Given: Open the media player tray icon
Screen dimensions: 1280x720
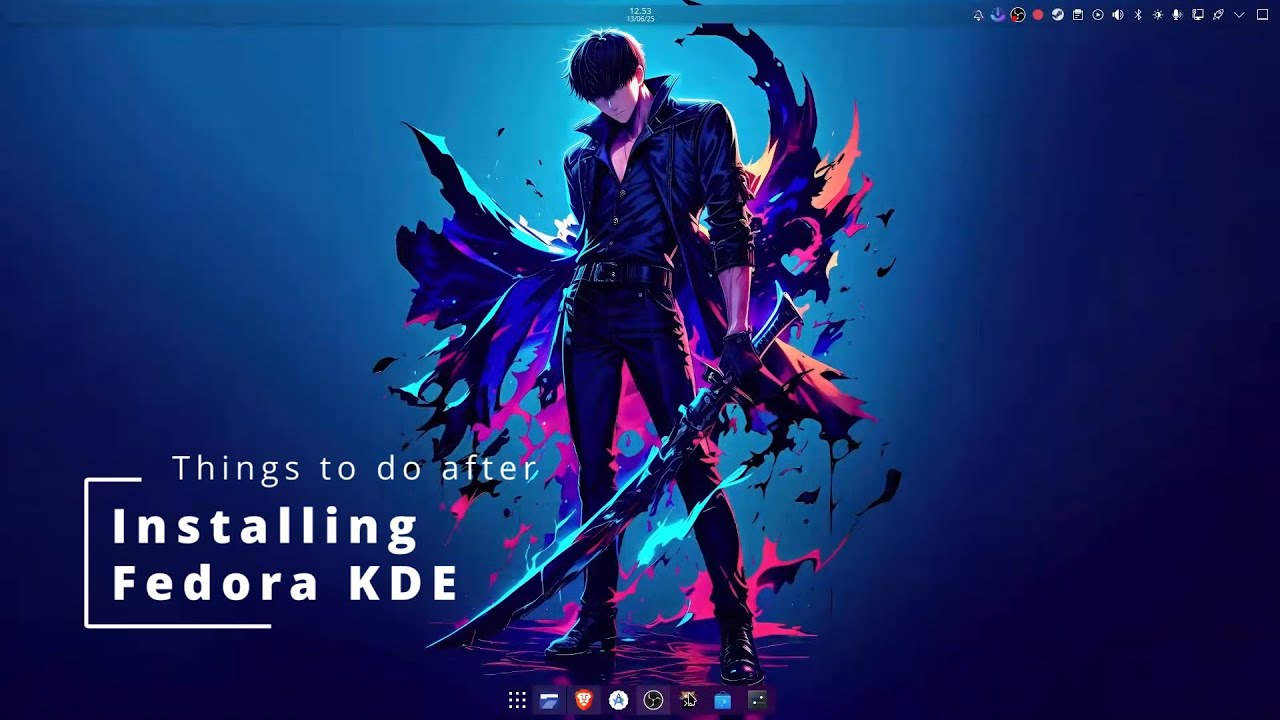Looking at the screenshot, I should (x=1098, y=15).
